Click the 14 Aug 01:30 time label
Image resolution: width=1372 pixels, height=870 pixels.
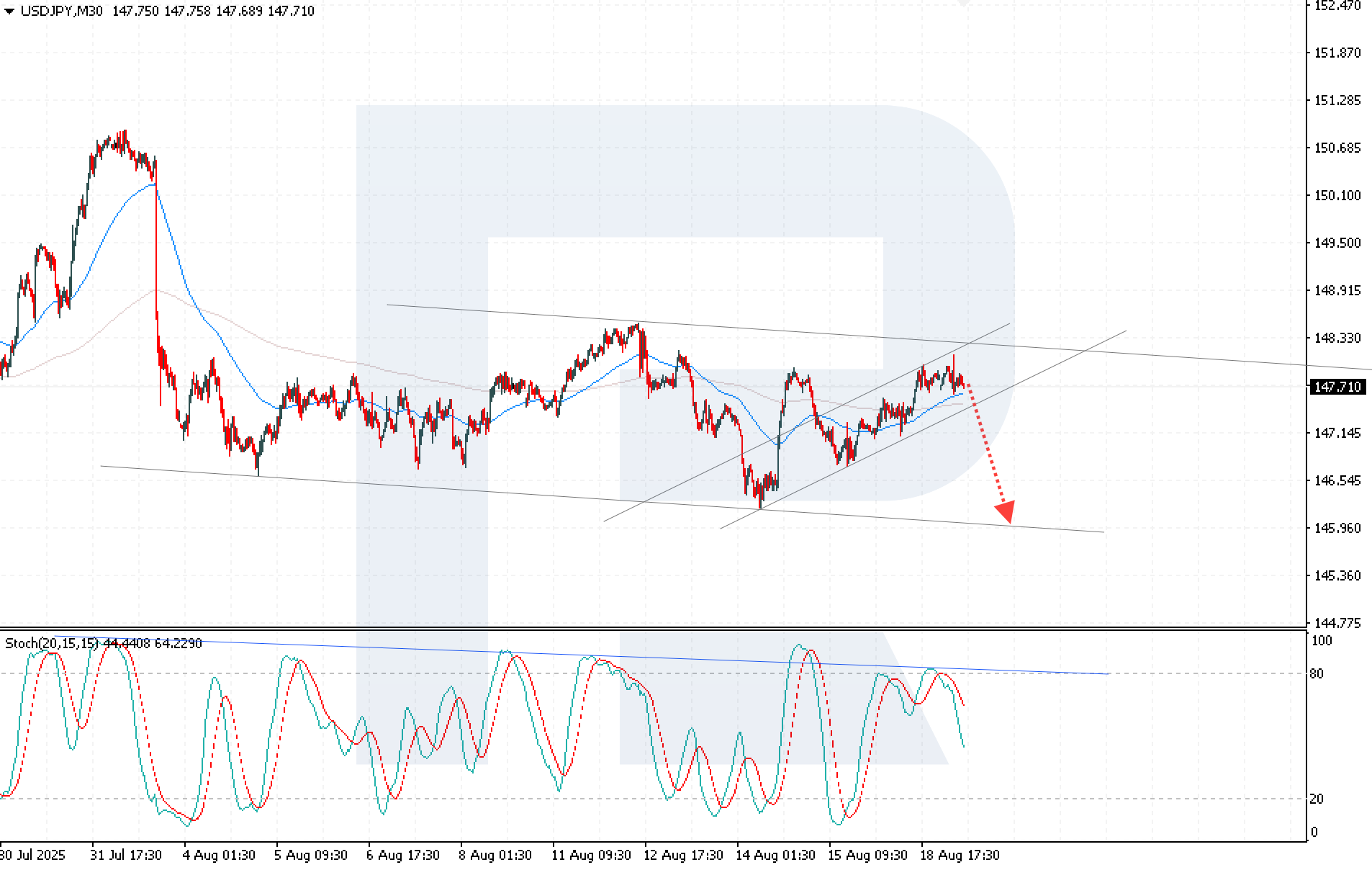pyautogui.click(x=775, y=855)
